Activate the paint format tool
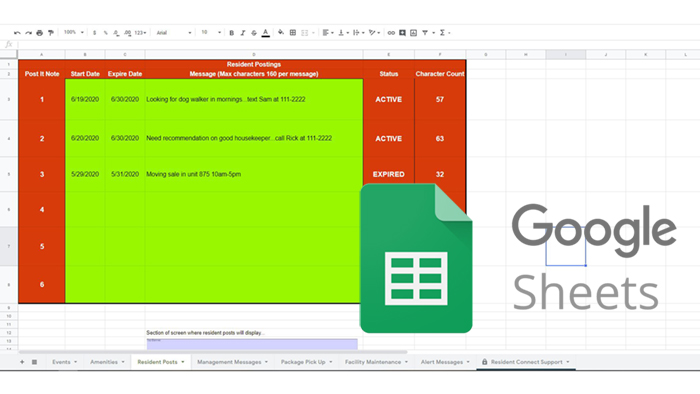This screenshot has width=700, height=394. (51, 33)
